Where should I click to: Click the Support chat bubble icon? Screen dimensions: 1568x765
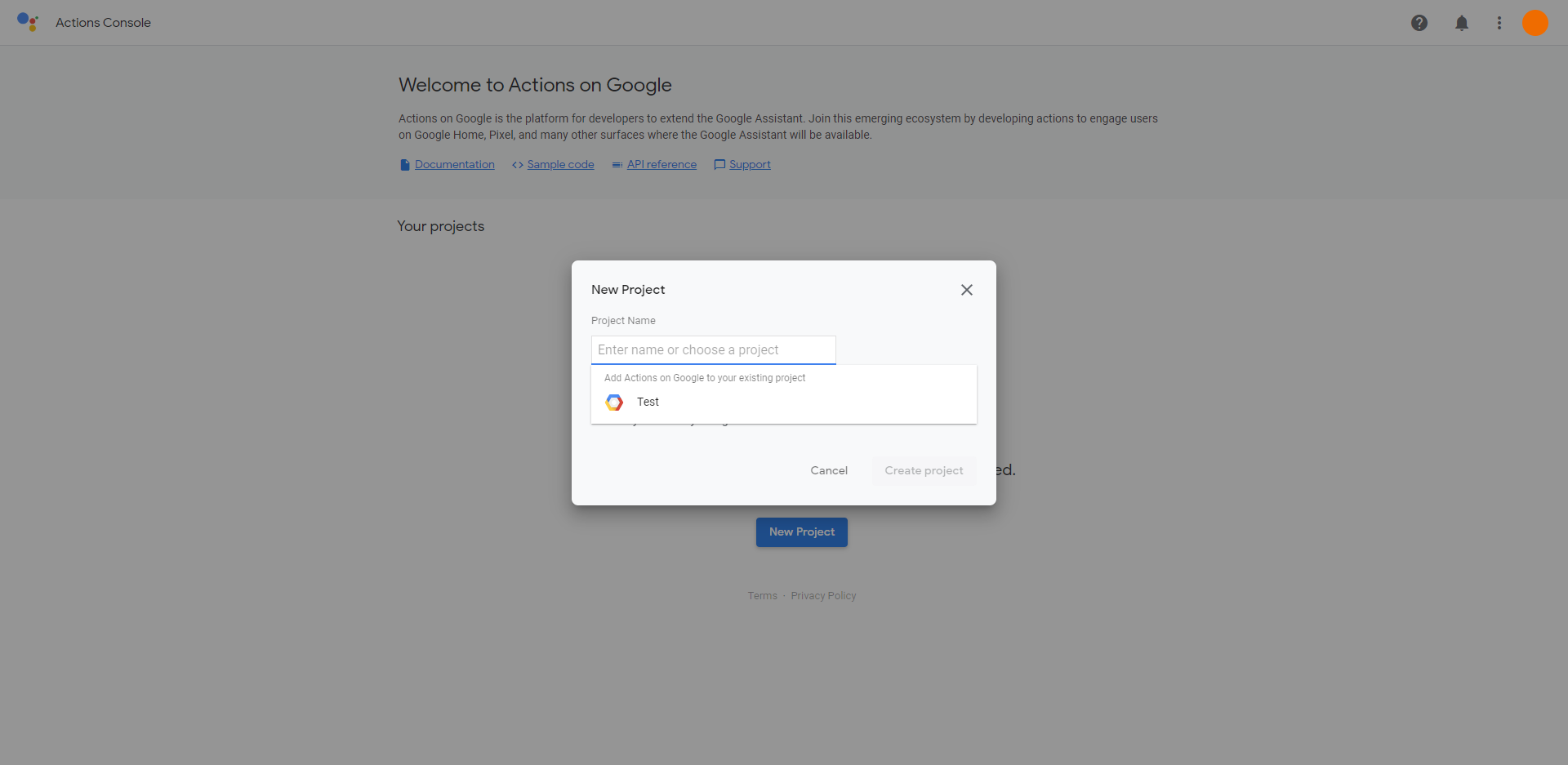[x=719, y=165]
